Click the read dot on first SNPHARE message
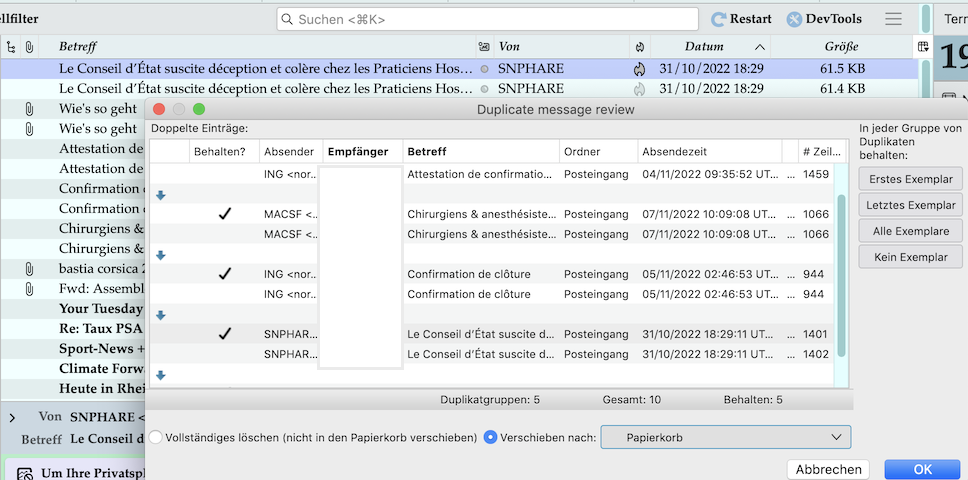 [x=485, y=69]
